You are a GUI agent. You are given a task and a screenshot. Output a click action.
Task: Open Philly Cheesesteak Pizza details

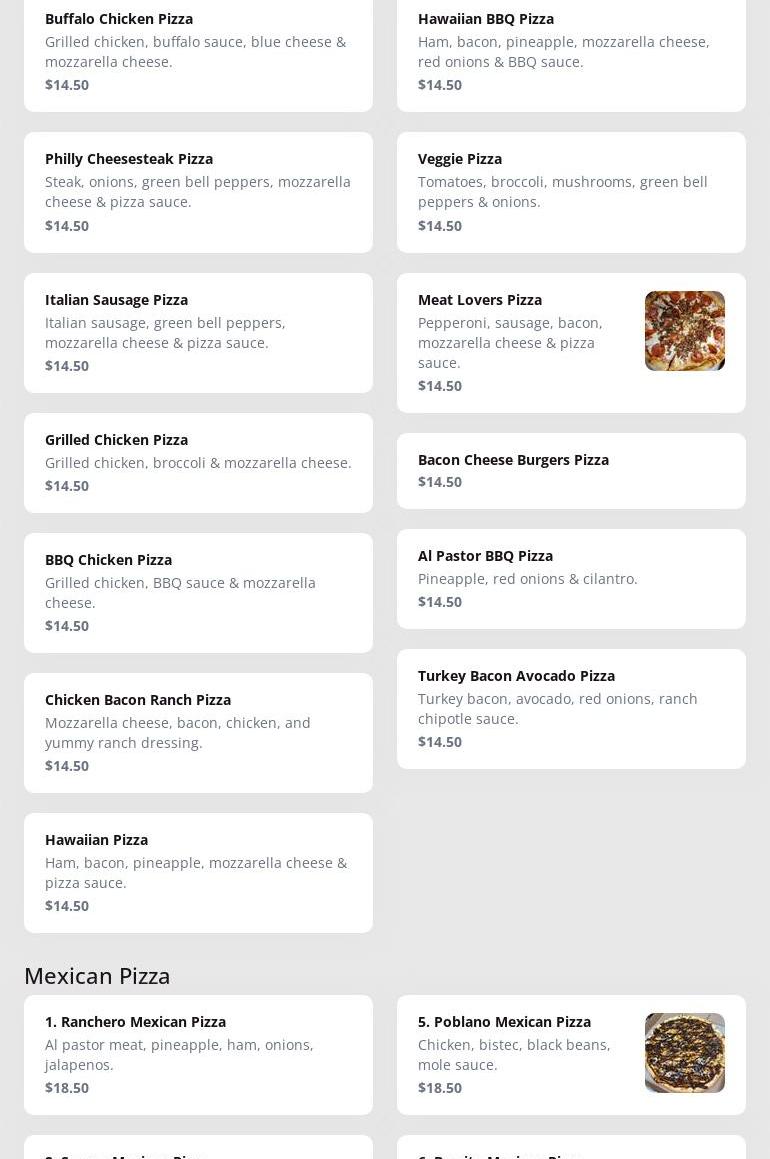point(129,159)
